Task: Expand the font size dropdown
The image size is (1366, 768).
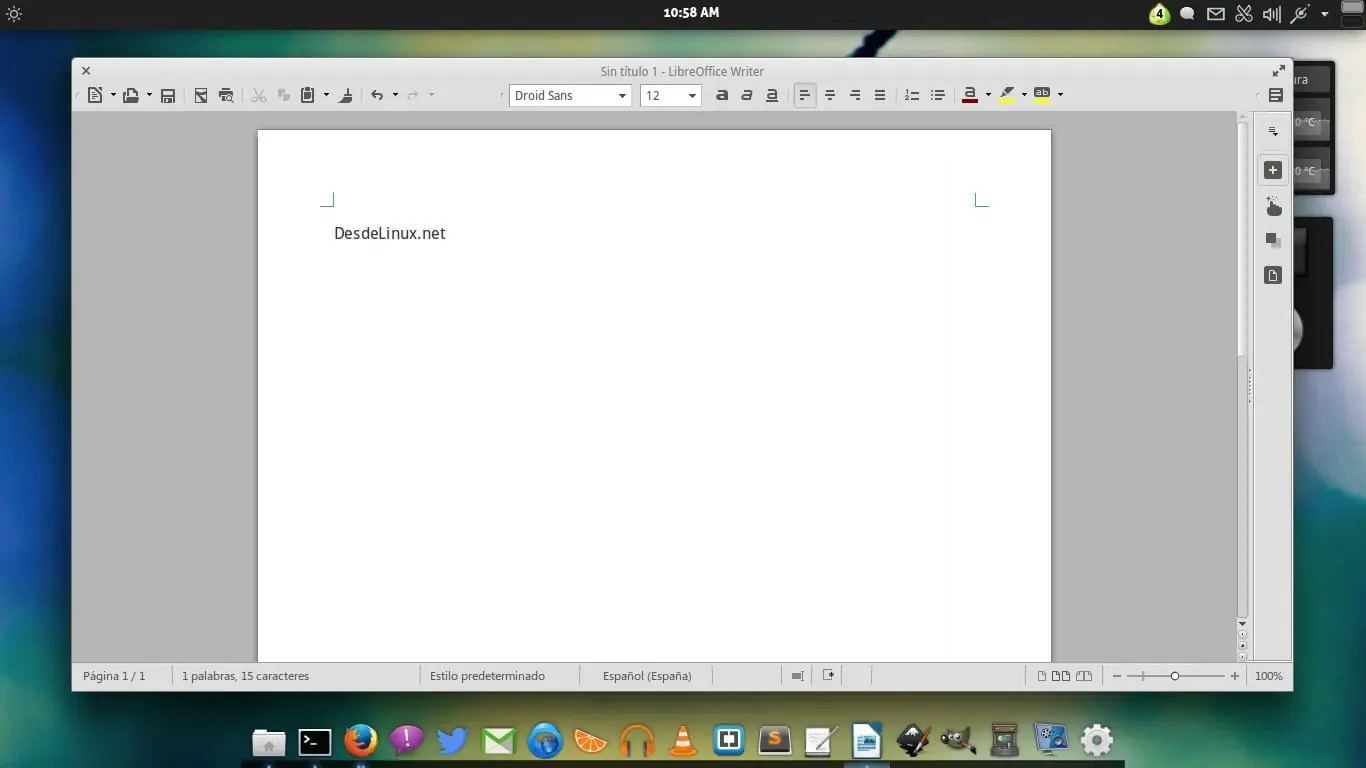Action: point(691,95)
